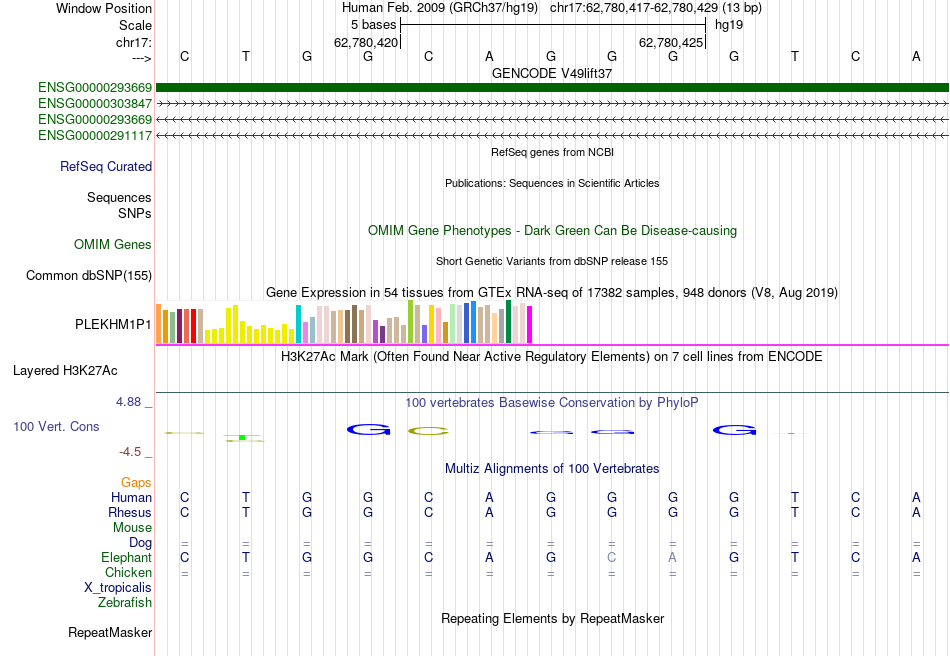Click the magenta bar in the GTEx chart
The image size is (950, 656).
[x=530, y=325]
